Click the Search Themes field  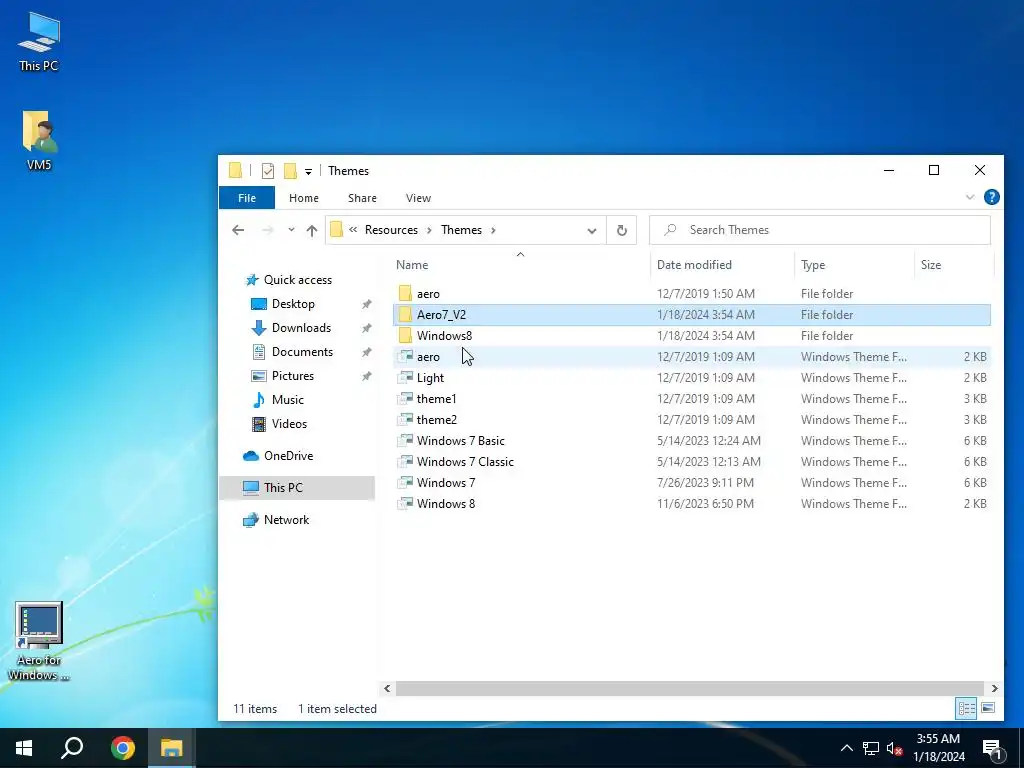tap(820, 230)
